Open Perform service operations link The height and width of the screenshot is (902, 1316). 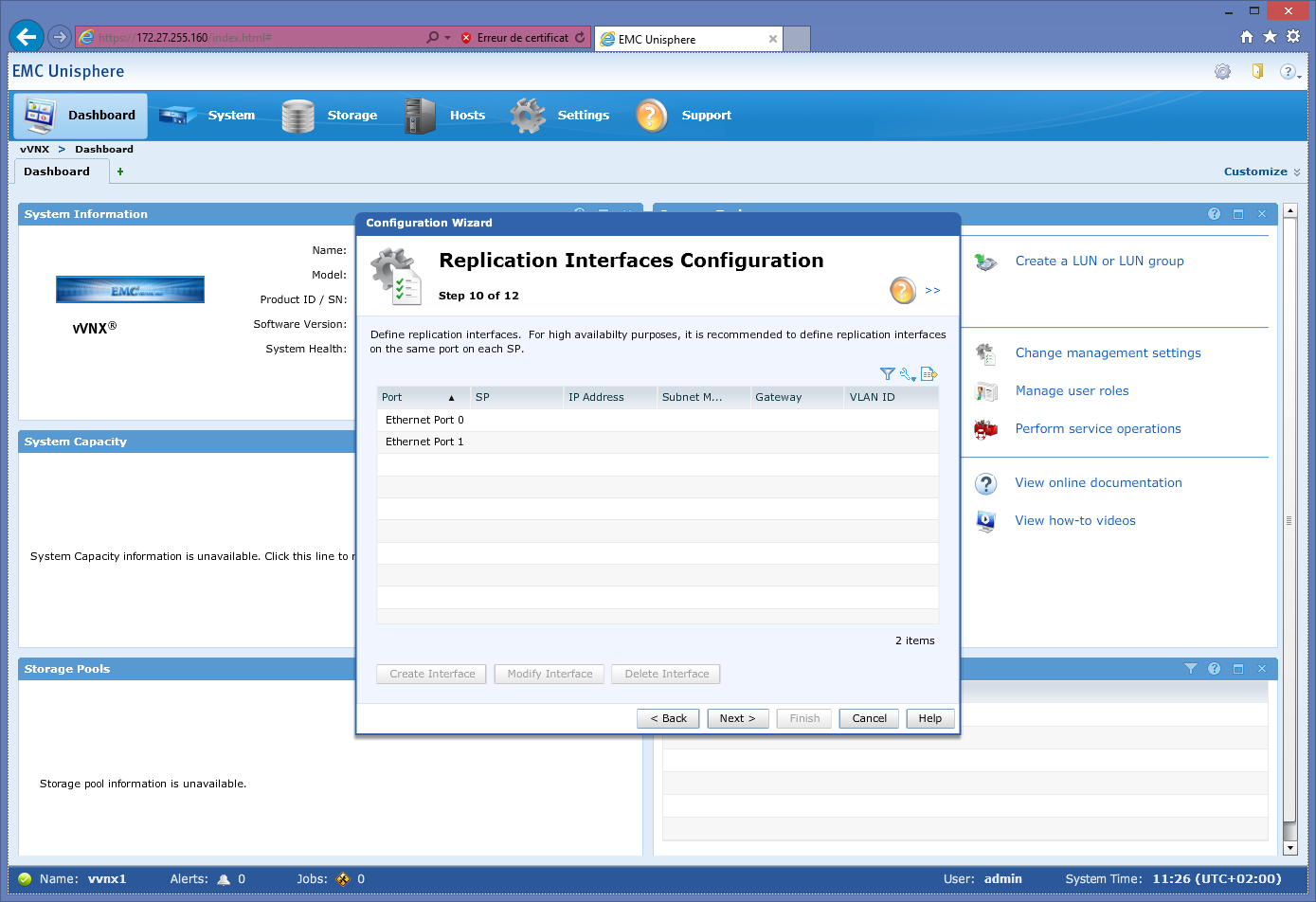coord(1098,429)
